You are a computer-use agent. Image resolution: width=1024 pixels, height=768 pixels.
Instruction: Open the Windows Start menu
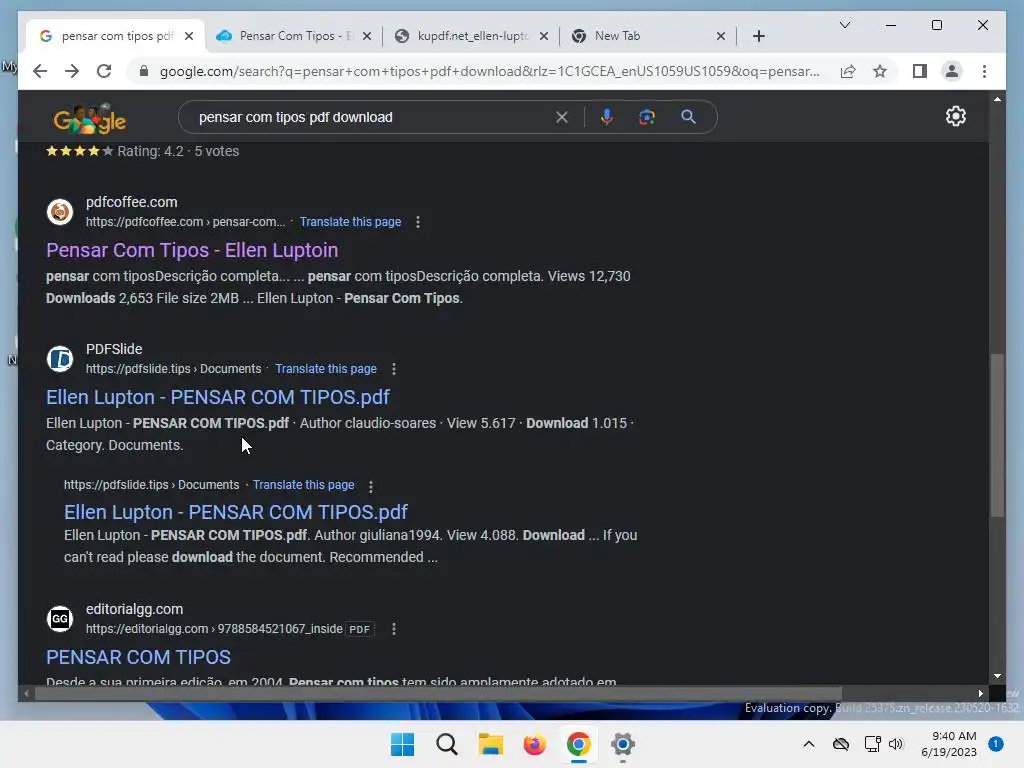point(402,744)
